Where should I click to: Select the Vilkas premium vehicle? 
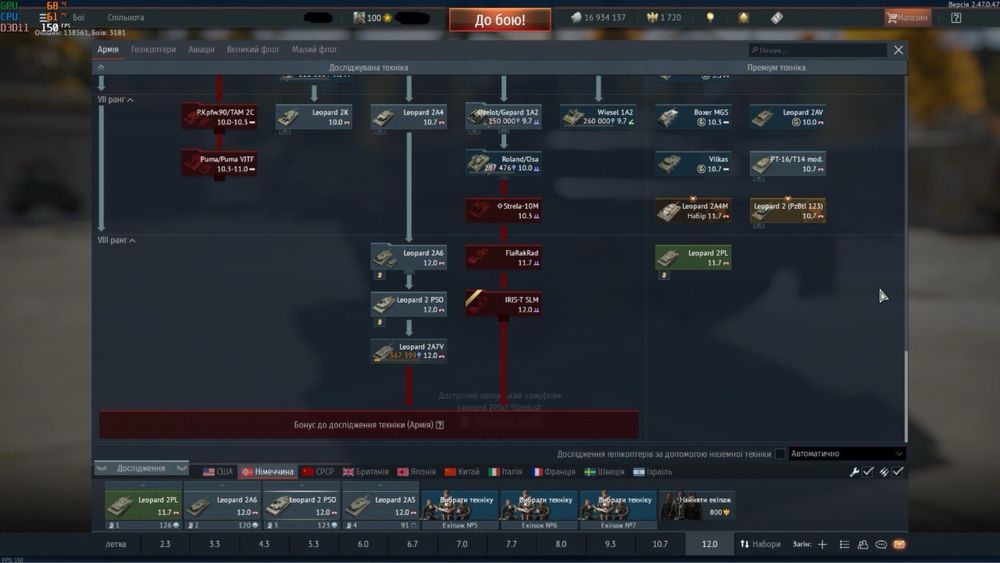pos(693,163)
